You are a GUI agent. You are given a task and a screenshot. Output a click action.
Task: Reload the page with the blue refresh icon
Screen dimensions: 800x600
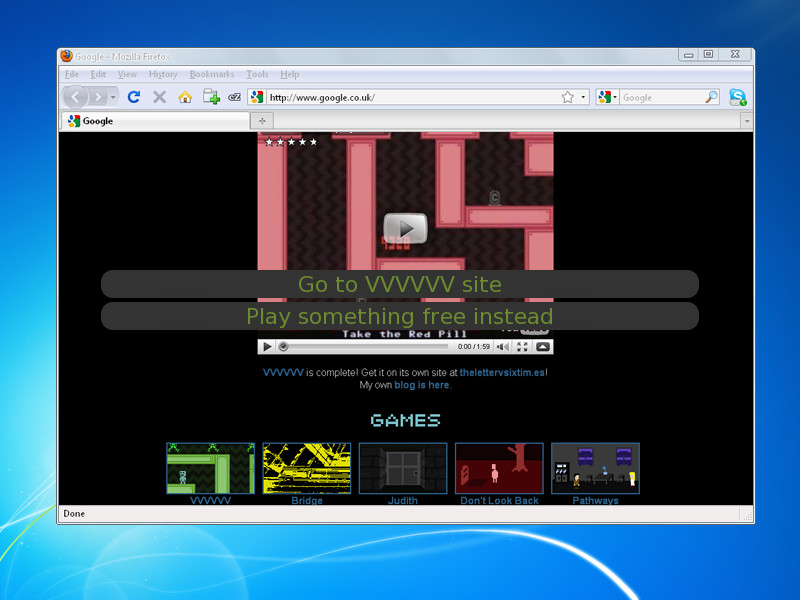(134, 96)
